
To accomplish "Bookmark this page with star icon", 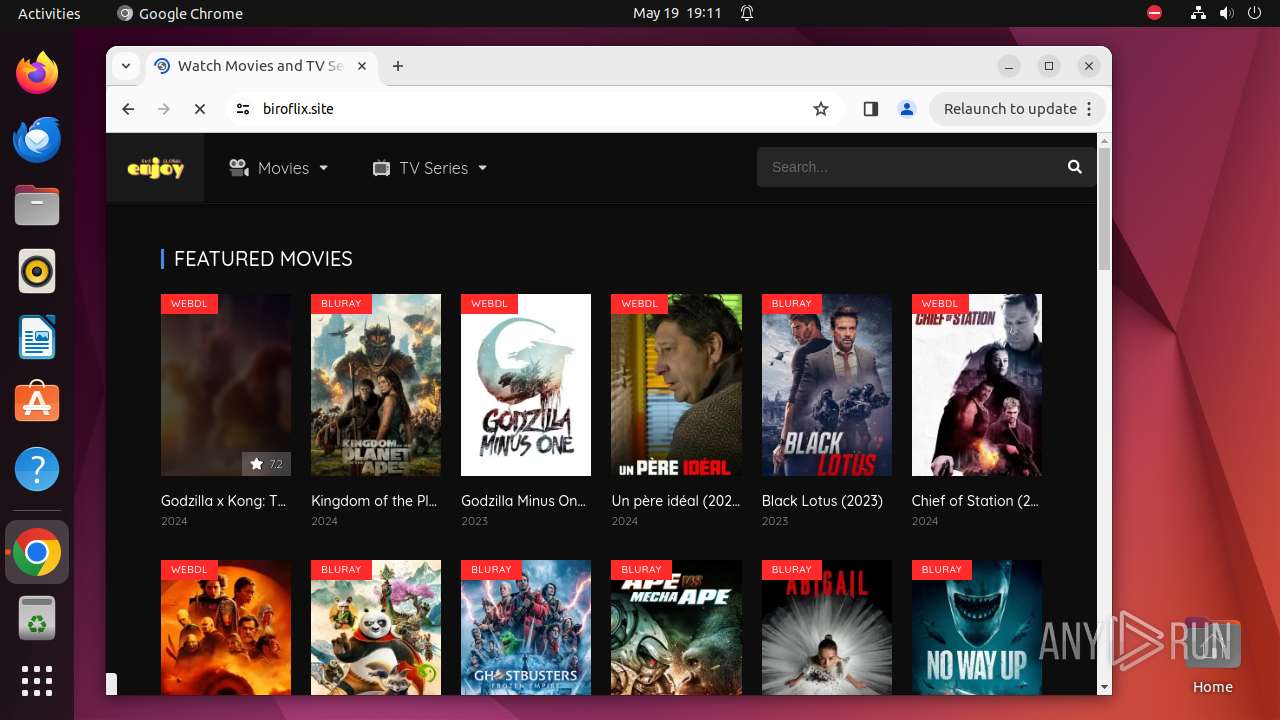I will tap(821, 109).
